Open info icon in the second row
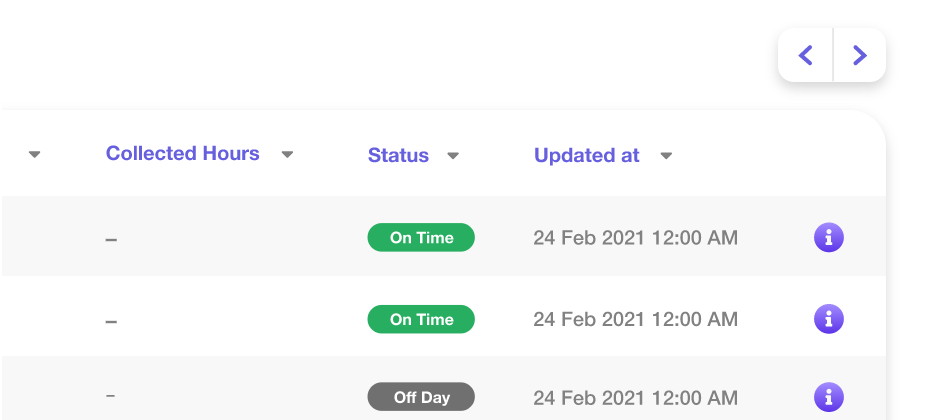Screen dimensions: 940x420 click(x=829, y=319)
